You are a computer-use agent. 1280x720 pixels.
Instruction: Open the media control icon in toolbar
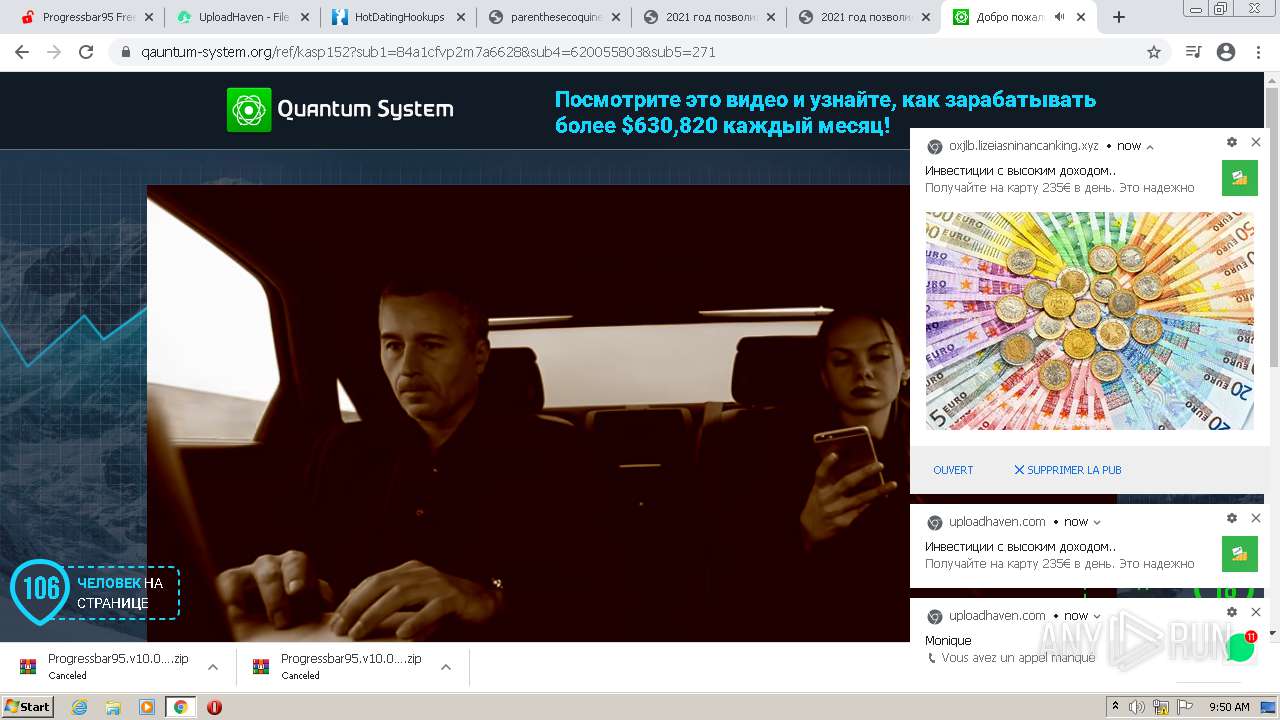[x=1193, y=52]
